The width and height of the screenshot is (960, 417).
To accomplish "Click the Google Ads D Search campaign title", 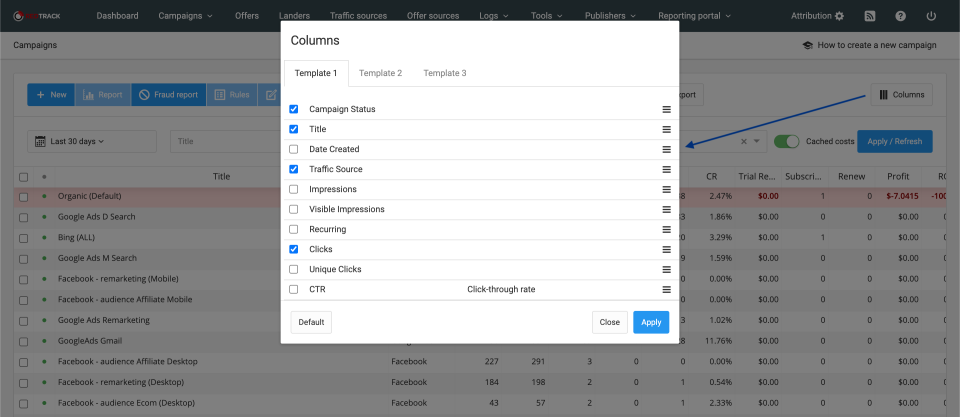I will point(97,217).
